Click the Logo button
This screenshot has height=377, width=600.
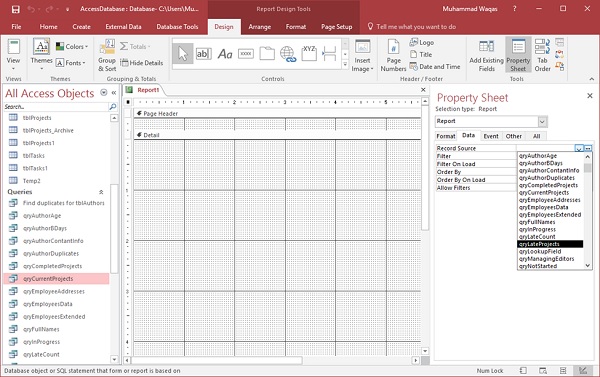click(421, 42)
